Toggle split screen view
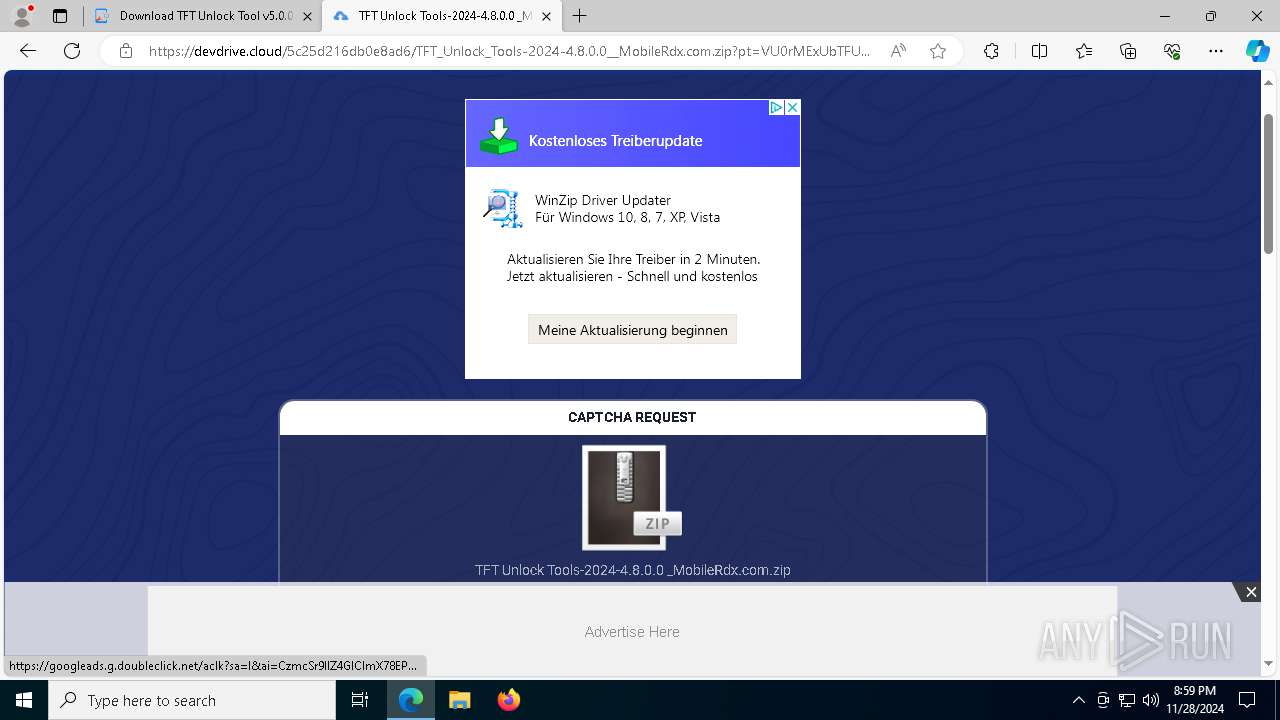 point(1039,51)
